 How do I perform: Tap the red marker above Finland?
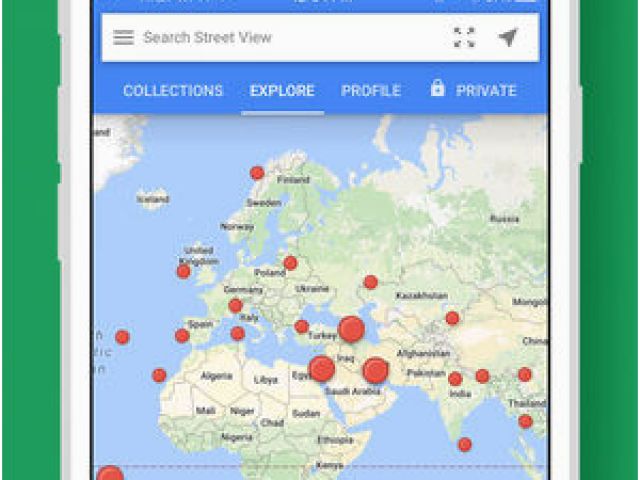[257, 173]
